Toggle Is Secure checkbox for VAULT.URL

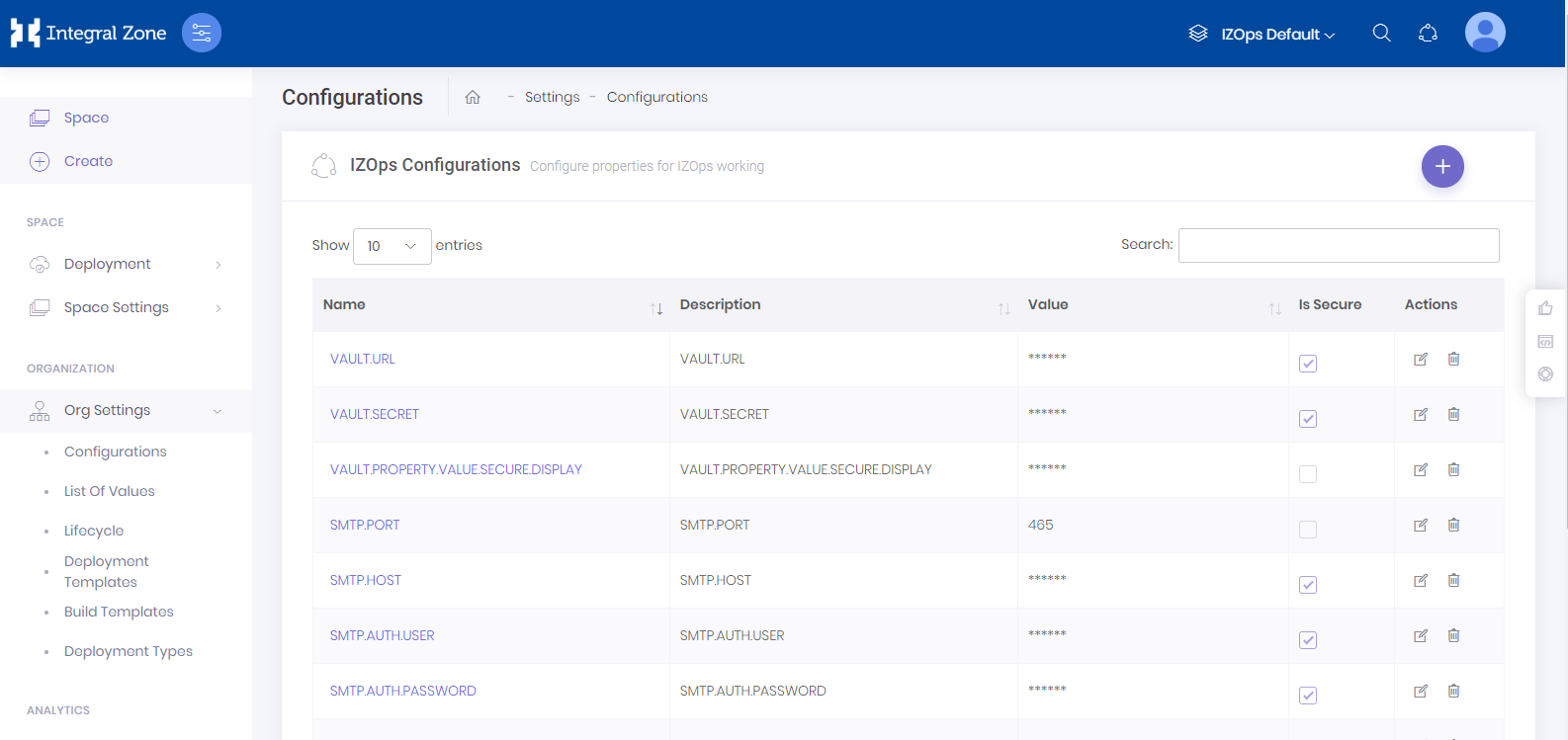[x=1308, y=364]
